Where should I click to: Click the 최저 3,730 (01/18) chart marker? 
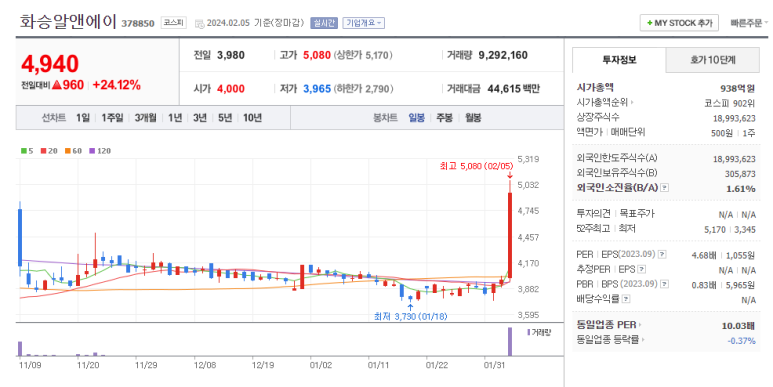click(x=410, y=316)
